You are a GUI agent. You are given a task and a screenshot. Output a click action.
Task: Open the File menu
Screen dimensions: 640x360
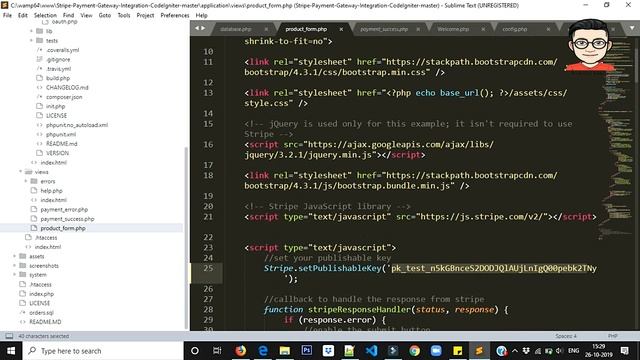click(x=7, y=15)
